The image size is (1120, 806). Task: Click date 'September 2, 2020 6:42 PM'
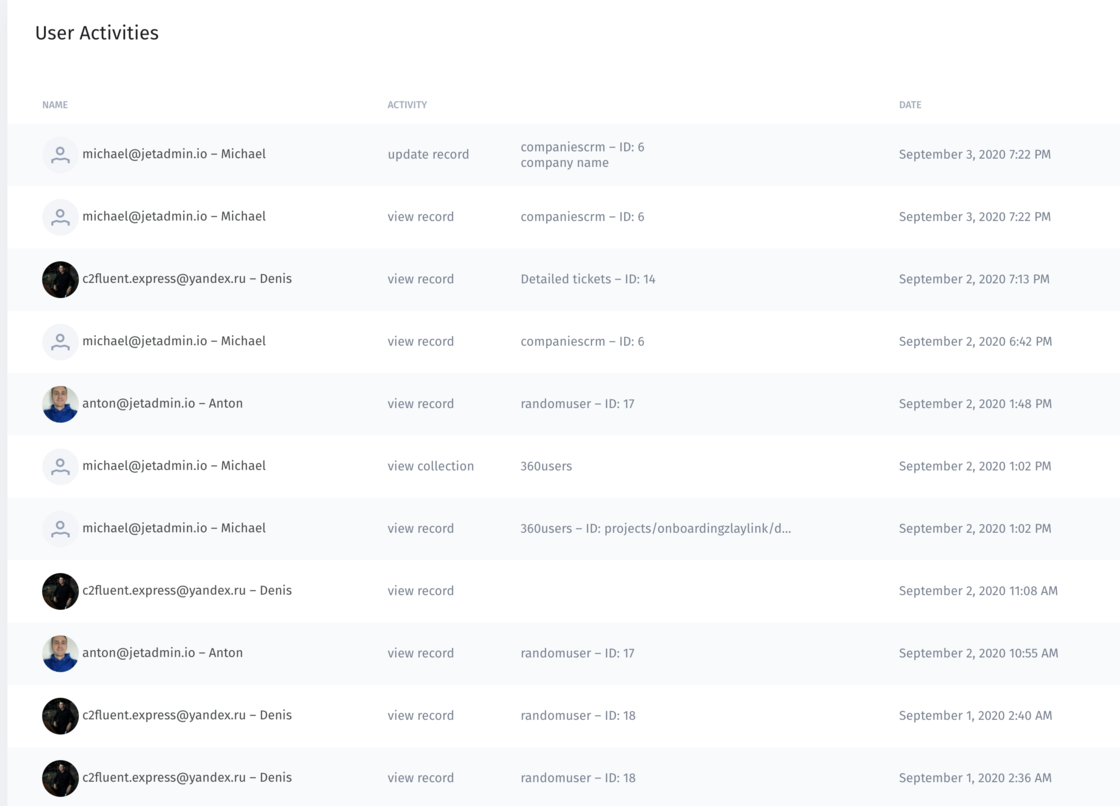[975, 342]
